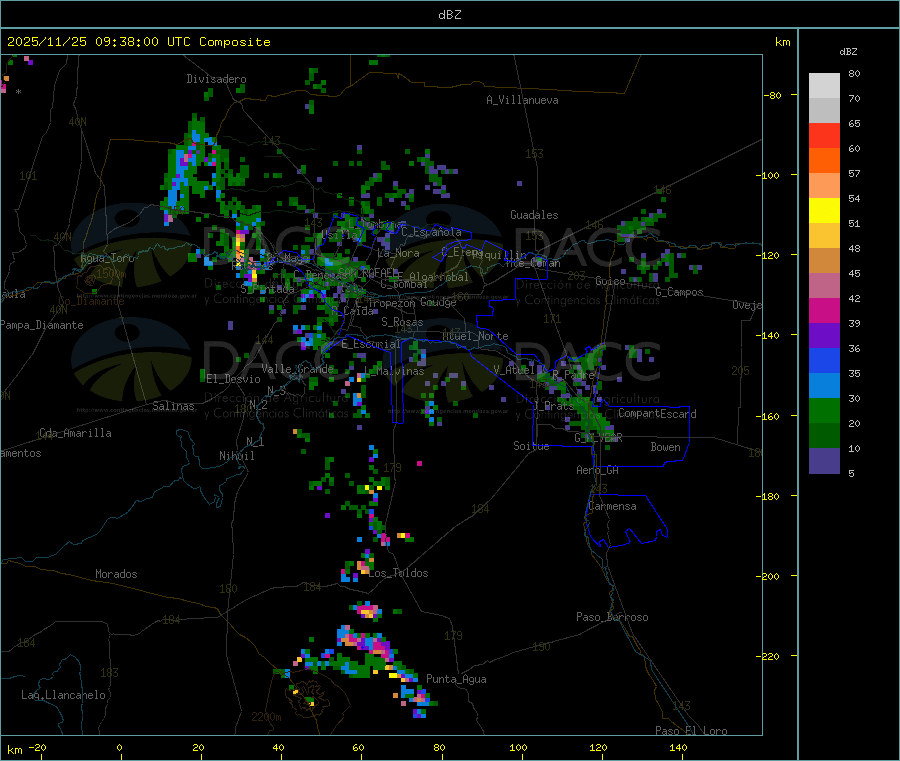The image size is (900, 761).
Task: Click the G_Campos location label
Action: (680, 292)
